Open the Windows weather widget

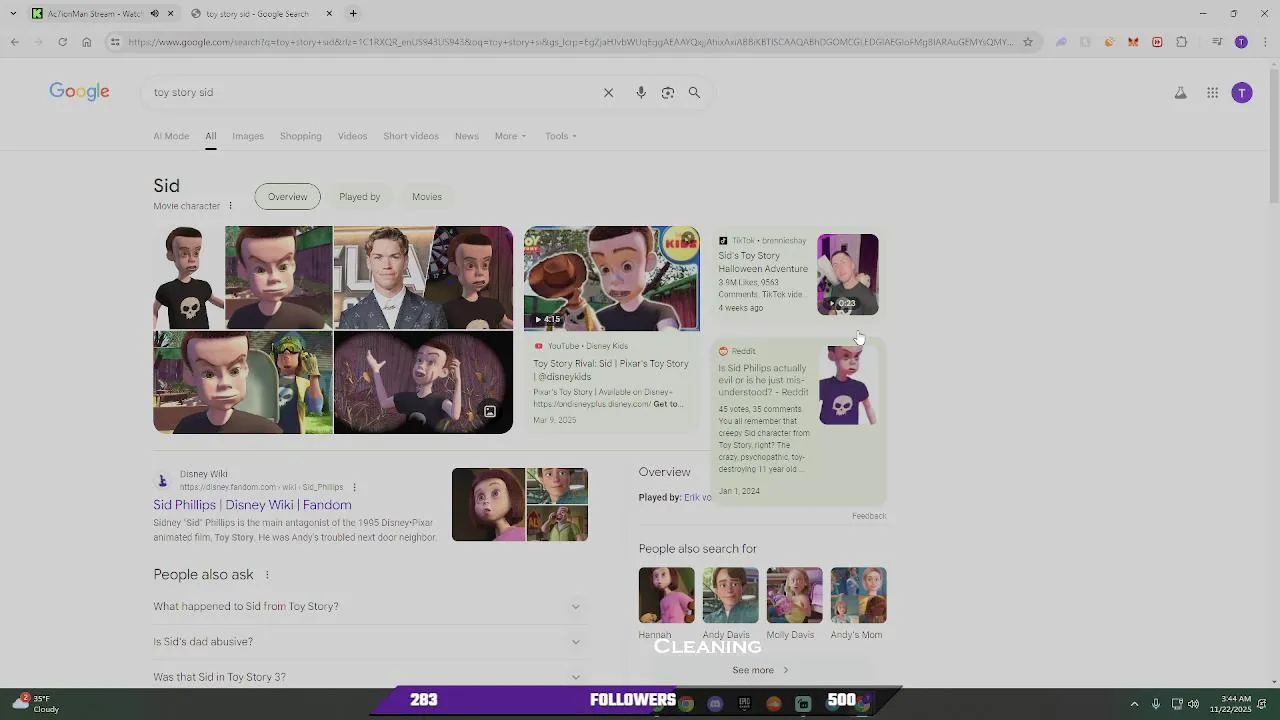(34, 704)
